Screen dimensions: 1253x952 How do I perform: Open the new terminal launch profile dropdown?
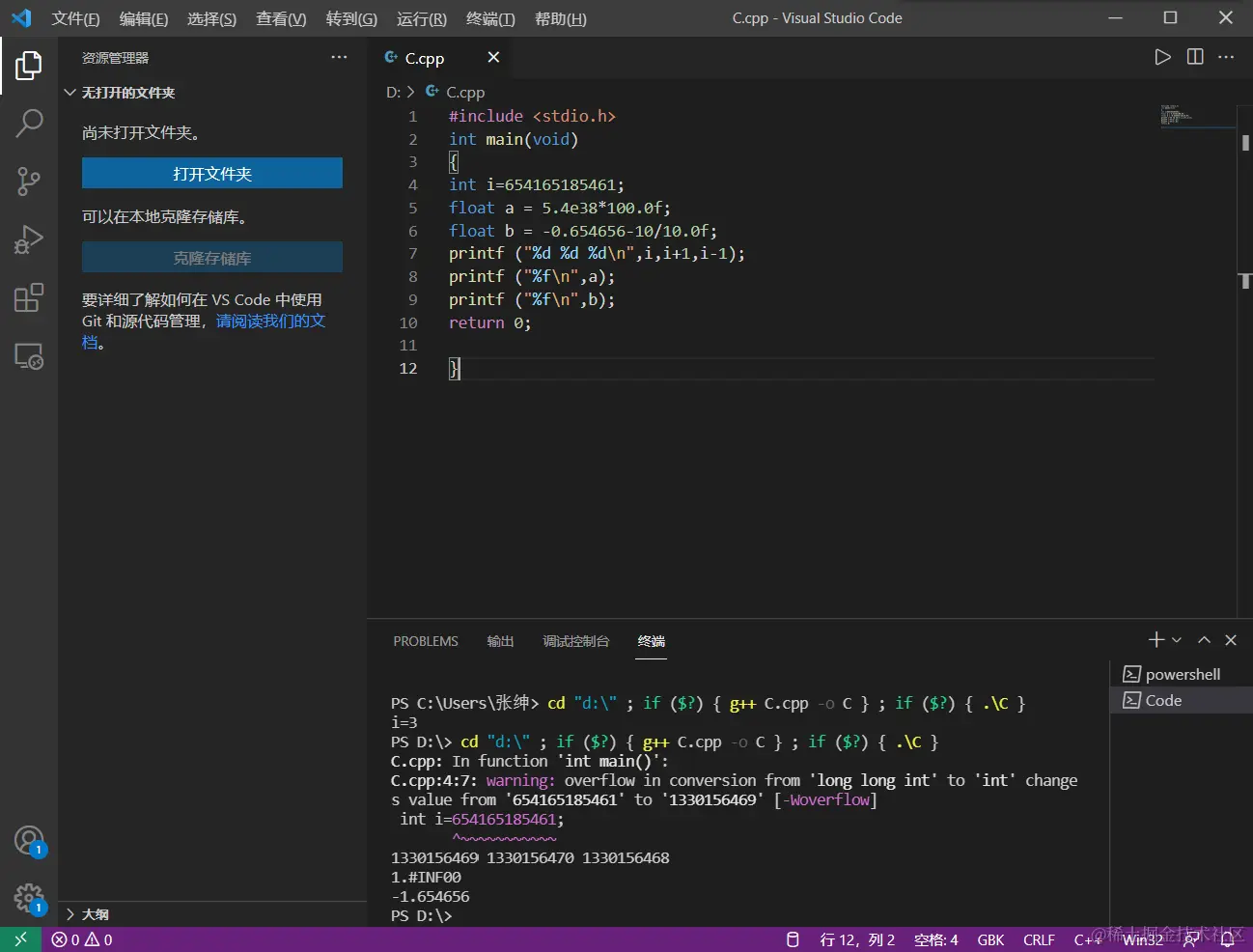click(x=1177, y=640)
